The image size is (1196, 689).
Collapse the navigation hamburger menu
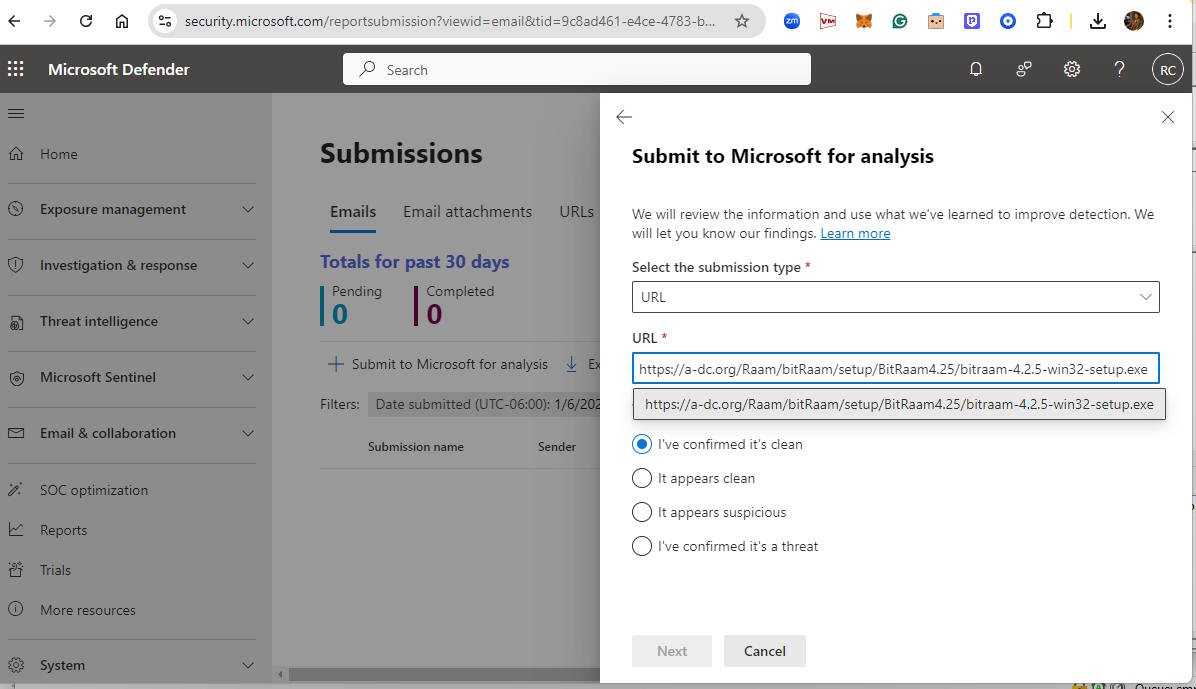click(x=16, y=114)
